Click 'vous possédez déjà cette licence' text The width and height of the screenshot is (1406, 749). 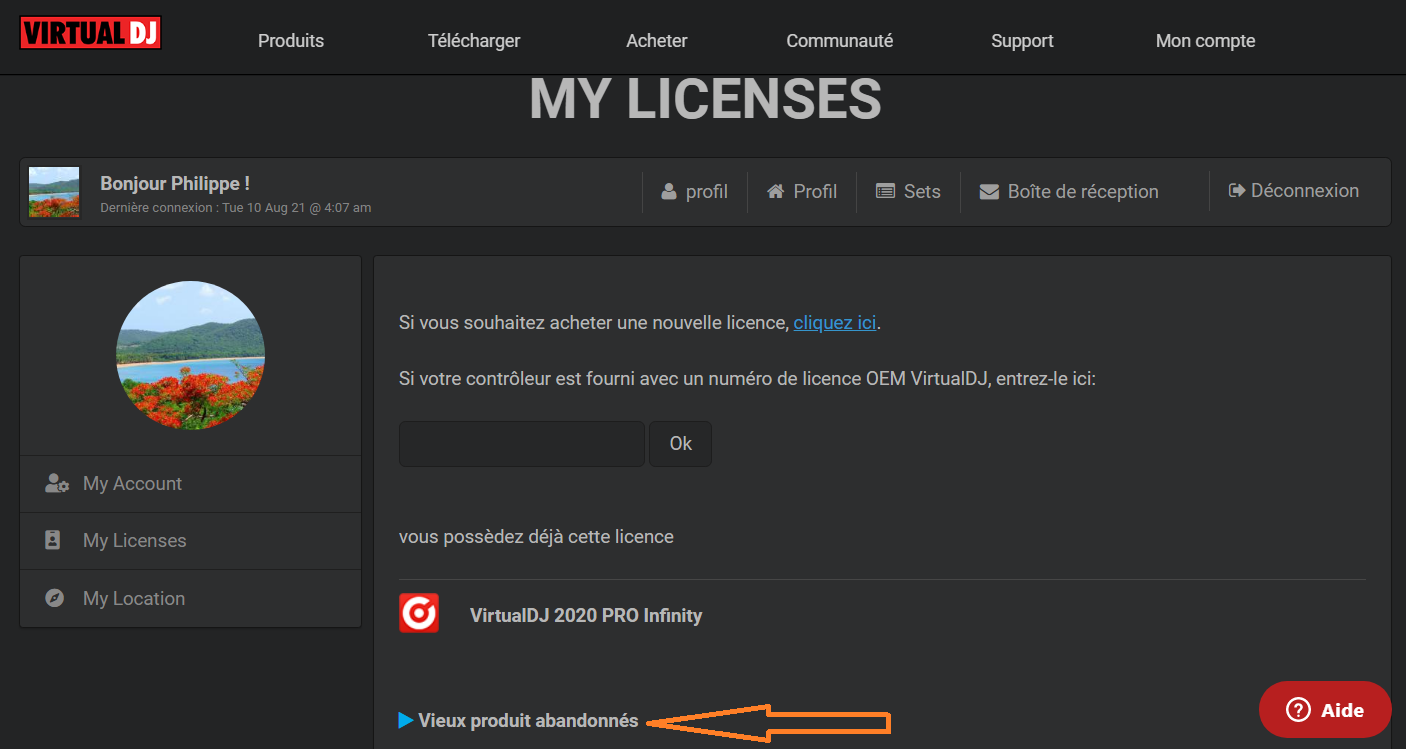pyautogui.click(x=536, y=537)
